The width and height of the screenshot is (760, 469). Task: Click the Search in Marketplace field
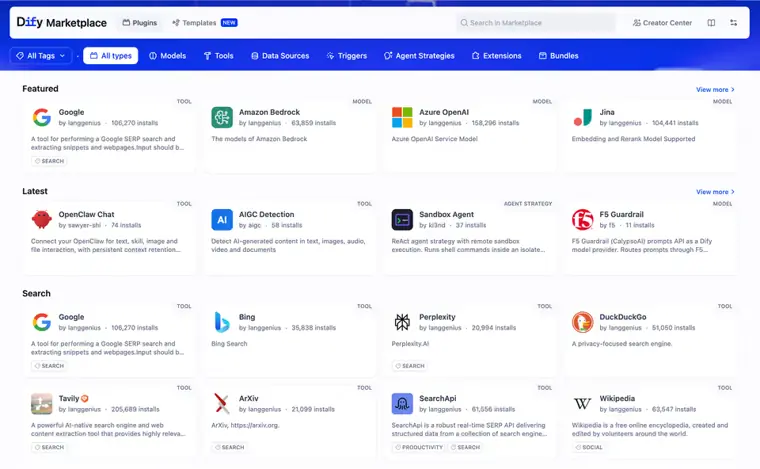tap(536, 23)
